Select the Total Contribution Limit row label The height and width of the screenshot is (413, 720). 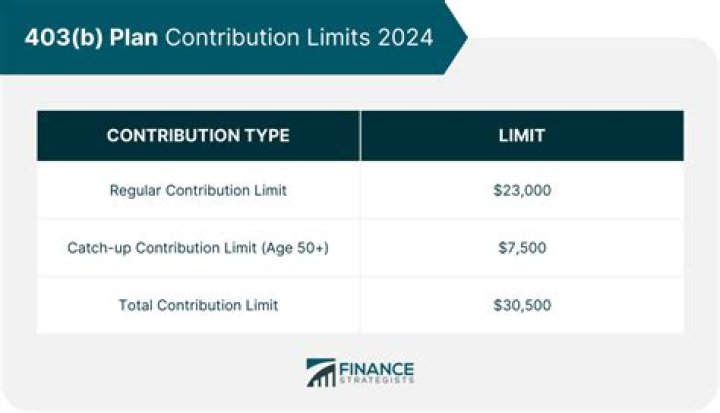tap(198, 304)
